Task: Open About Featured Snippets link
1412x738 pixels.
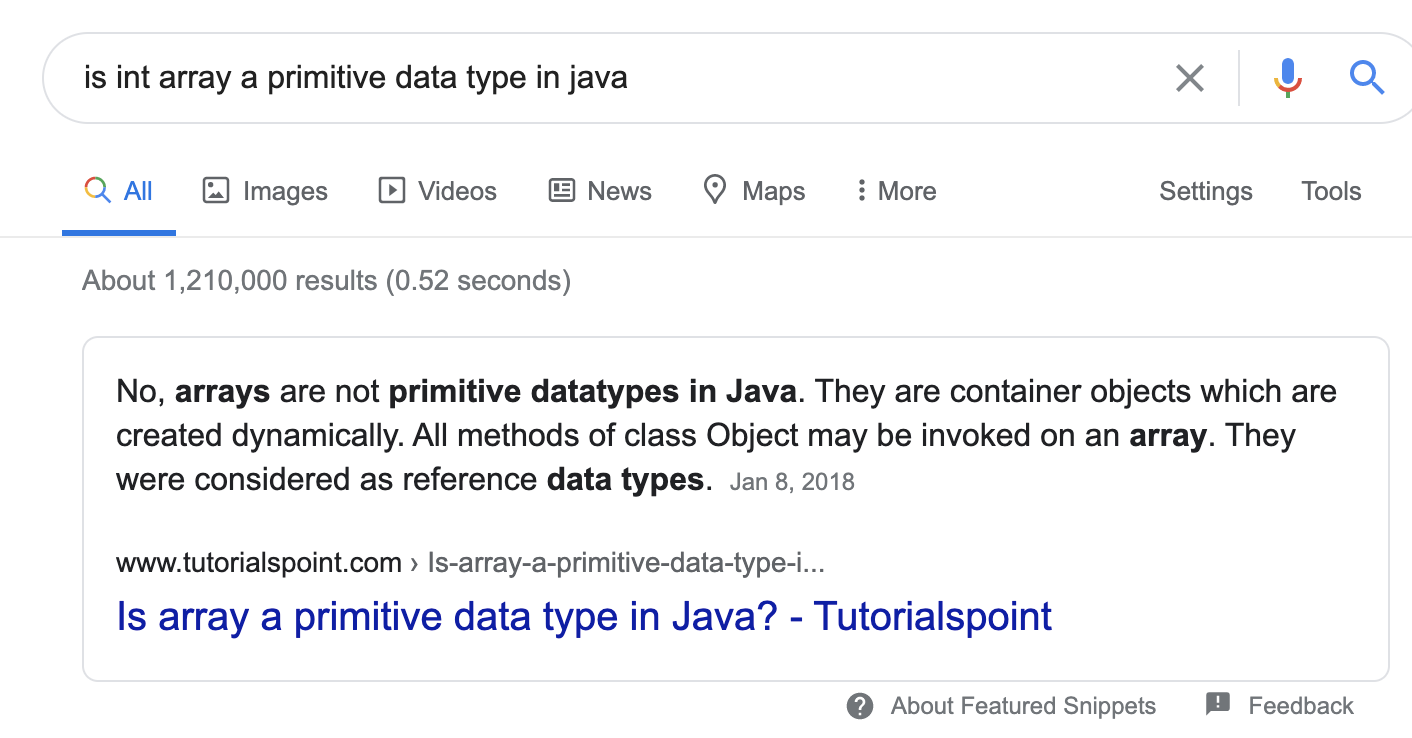Action: (1023, 706)
